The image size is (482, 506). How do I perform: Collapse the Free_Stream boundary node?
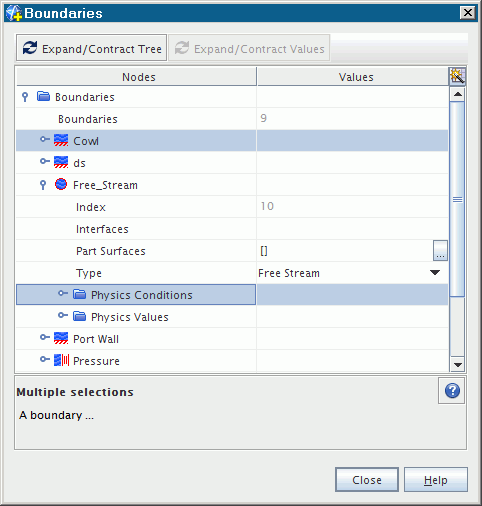tap(43, 185)
